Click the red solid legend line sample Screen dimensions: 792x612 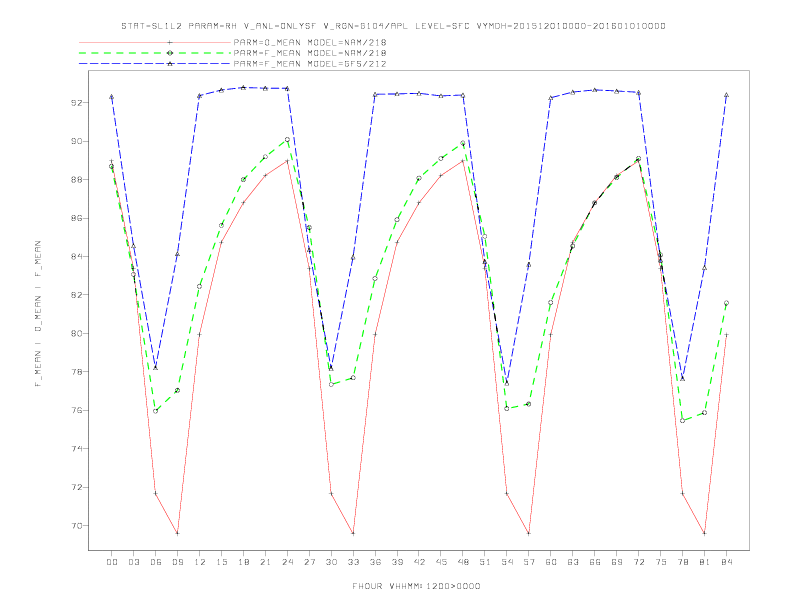point(155,42)
